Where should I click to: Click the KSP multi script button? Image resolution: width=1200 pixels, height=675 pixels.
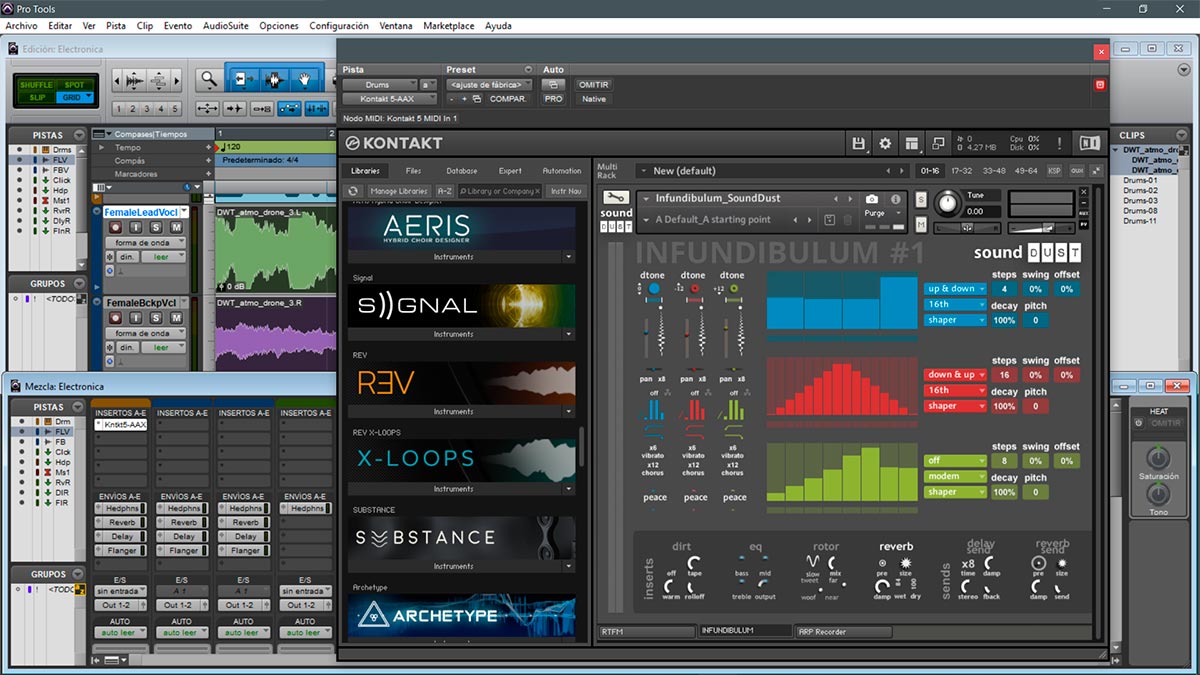[x=1054, y=171]
